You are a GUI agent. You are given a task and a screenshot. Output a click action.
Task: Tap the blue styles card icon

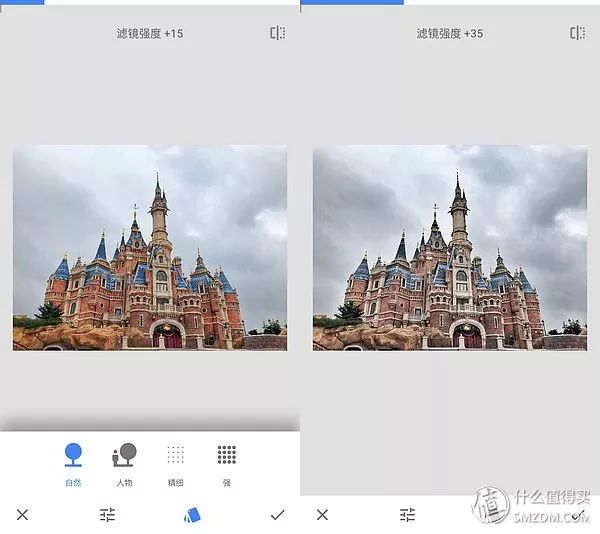point(192,515)
